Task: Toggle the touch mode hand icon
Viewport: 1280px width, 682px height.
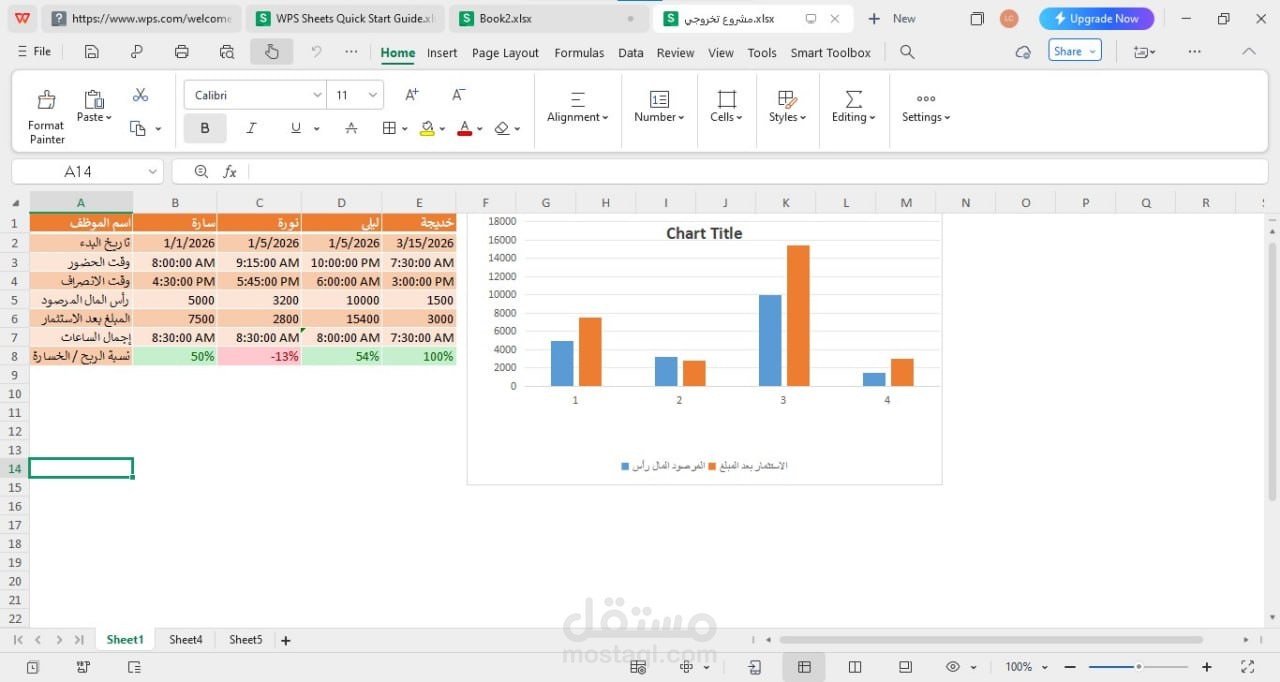Action: tap(272, 52)
